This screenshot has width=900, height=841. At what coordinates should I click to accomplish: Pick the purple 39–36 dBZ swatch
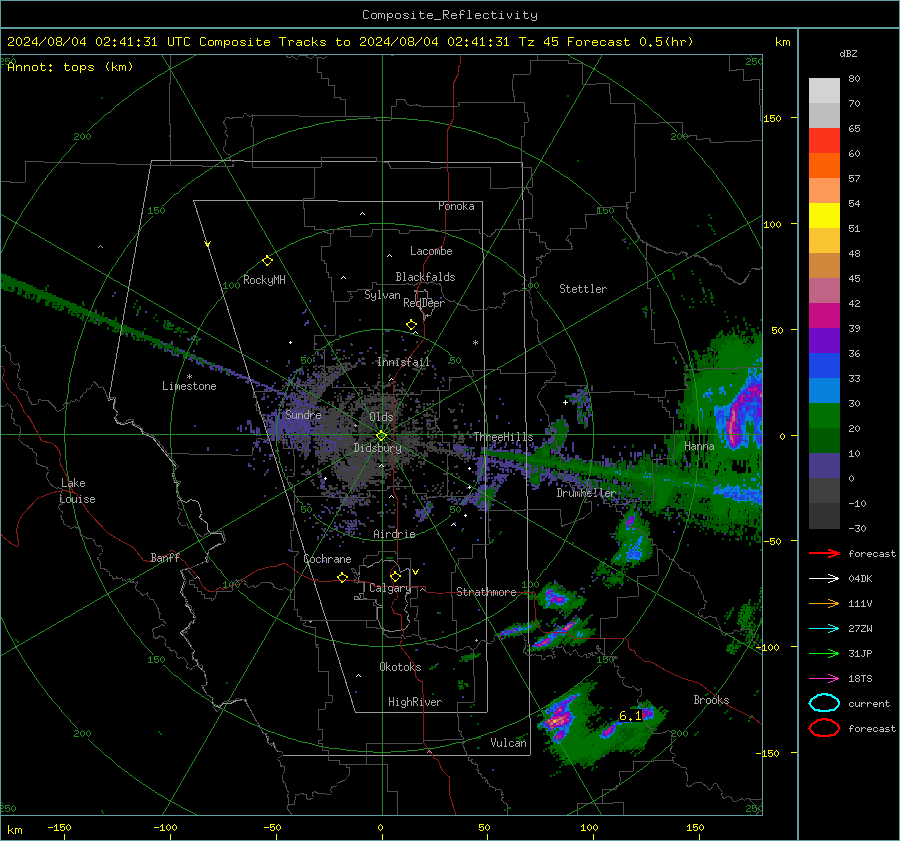click(824, 340)
